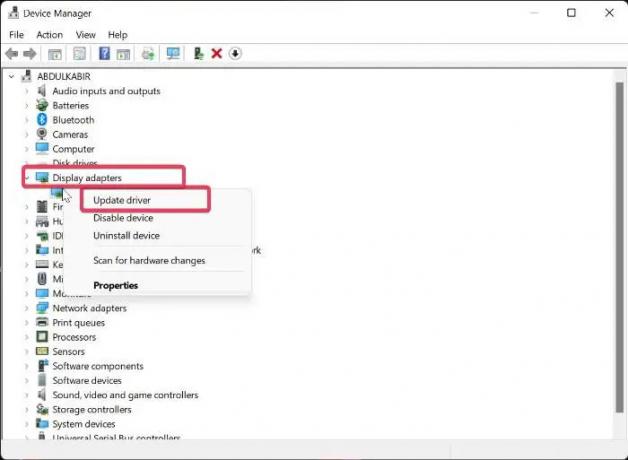
Task: Expand the Cameras category
Action: click(x=27, y=134)
